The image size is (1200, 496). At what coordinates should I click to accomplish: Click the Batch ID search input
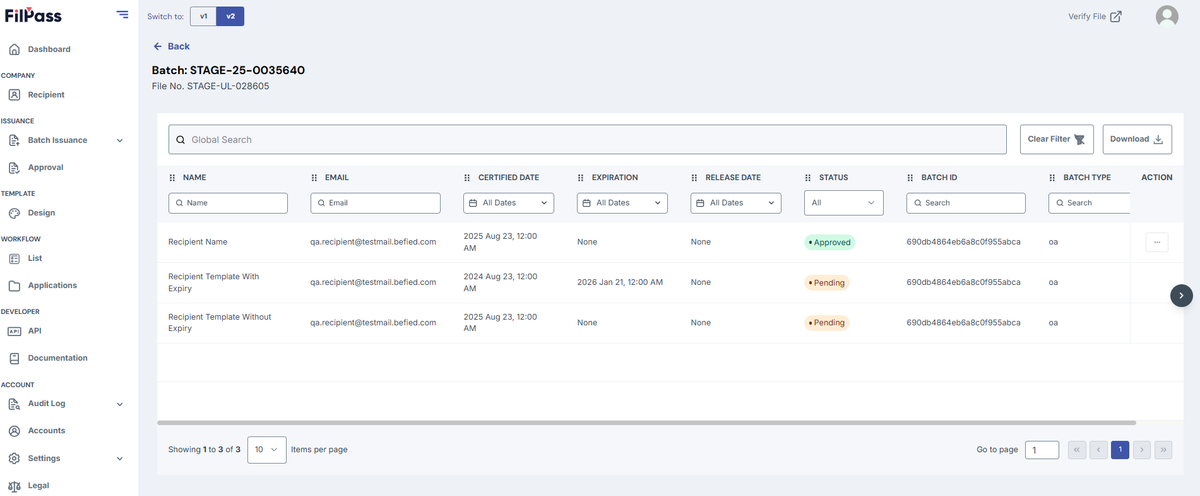966,203
